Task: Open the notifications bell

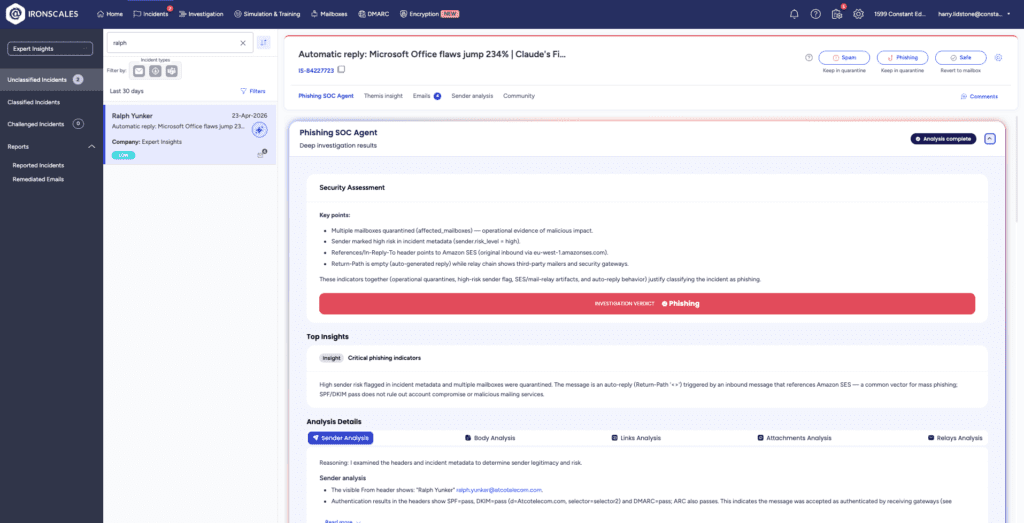Action: click(x=794, y=14)
